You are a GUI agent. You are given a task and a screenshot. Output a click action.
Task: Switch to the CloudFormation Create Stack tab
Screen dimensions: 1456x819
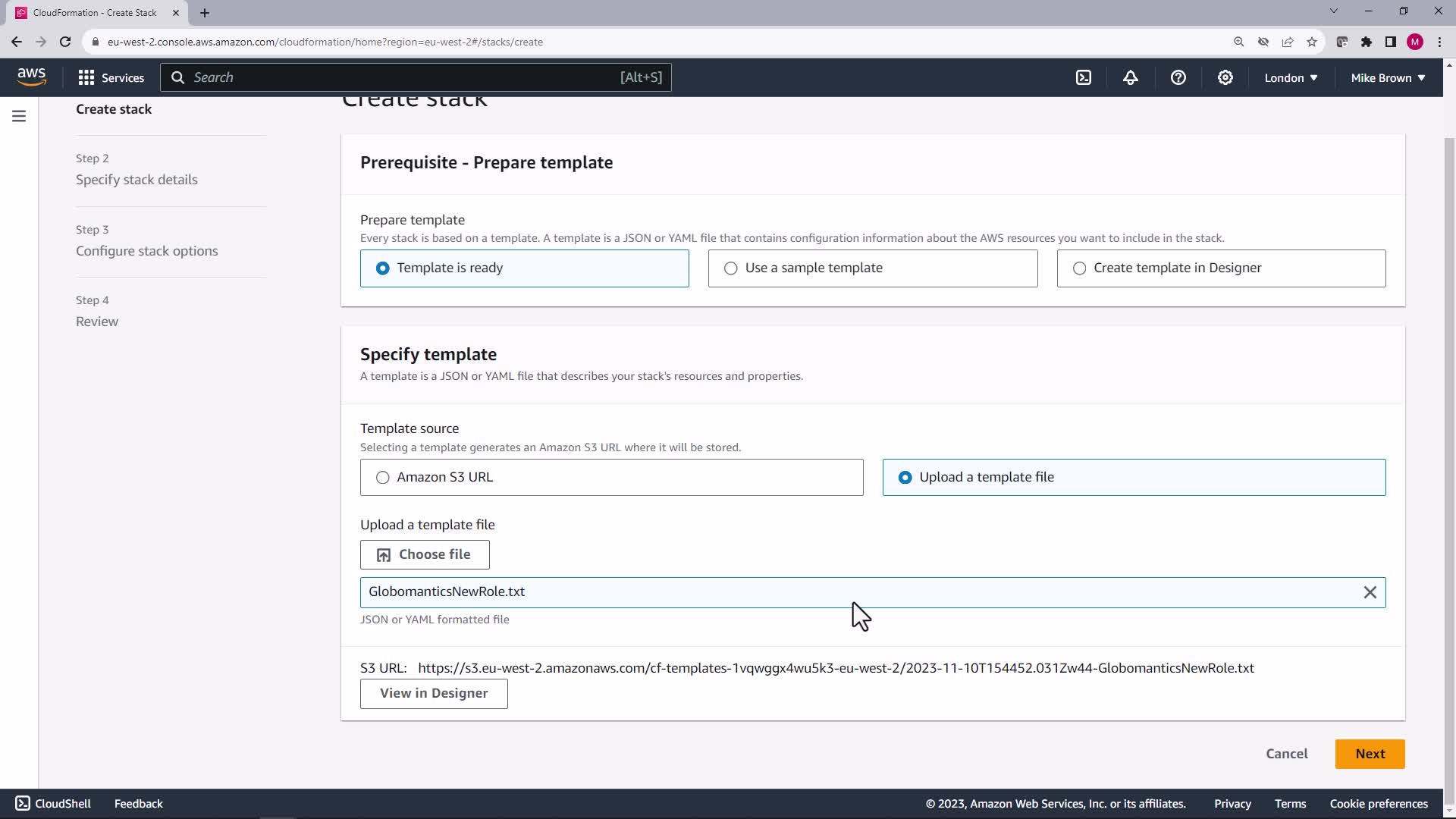95,13
